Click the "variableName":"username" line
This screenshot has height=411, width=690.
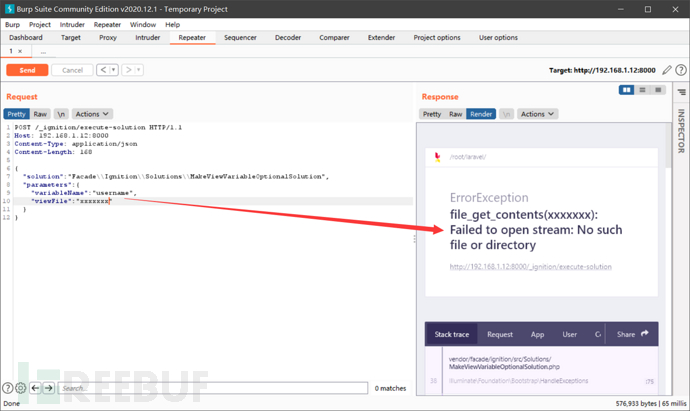[84, 193]
